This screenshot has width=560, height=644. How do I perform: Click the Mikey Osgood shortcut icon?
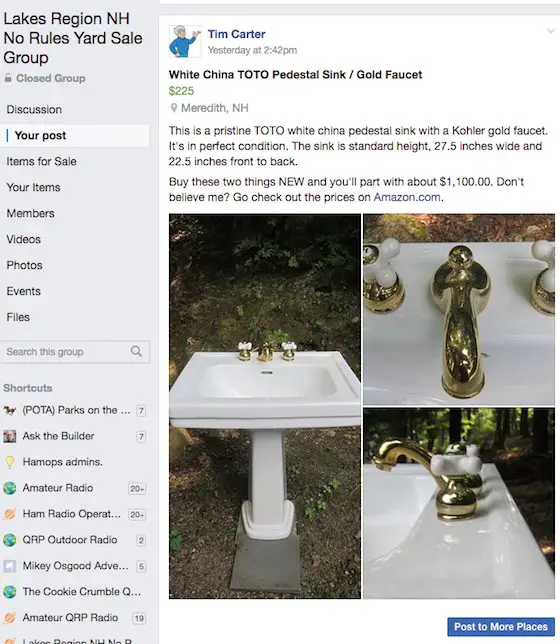click(x=9, y=566)
